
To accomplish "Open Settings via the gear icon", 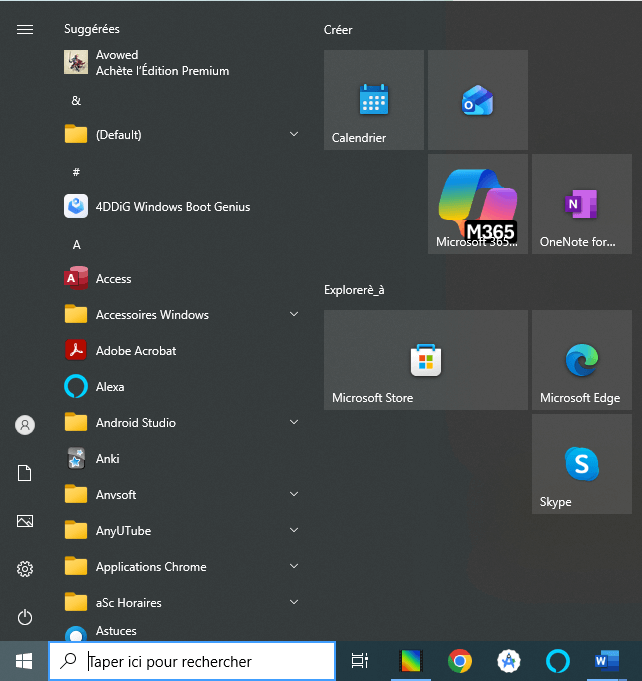I will (x=25, y=569).
